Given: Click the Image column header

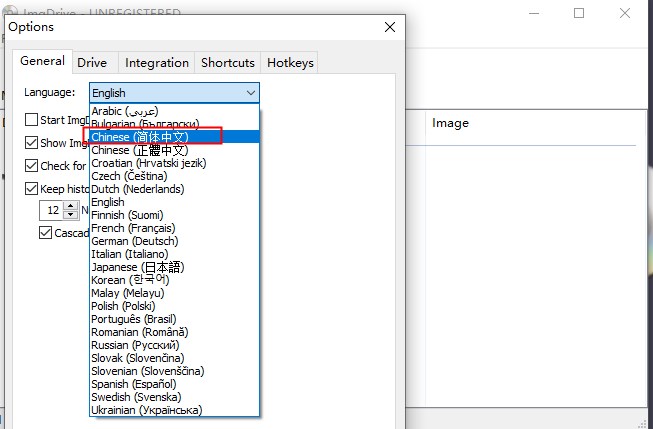Looking at the screenshot, I should point(450,123).
